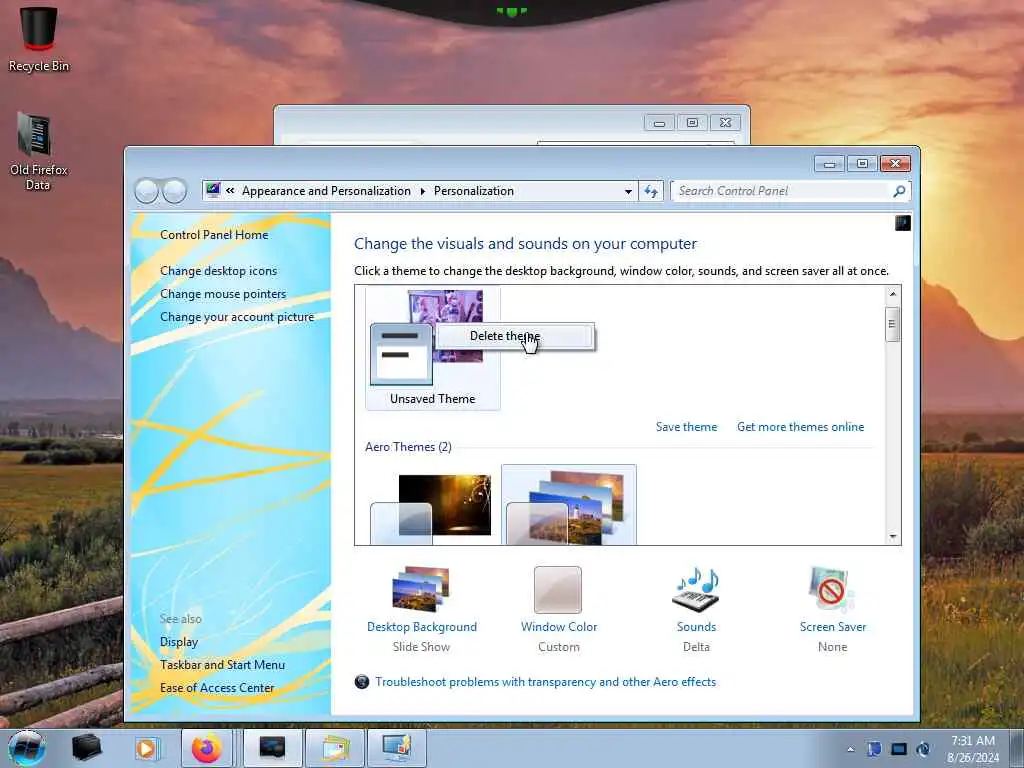Go to Control Panel Home
The image size is (1024, 768).
click(214, 234)
